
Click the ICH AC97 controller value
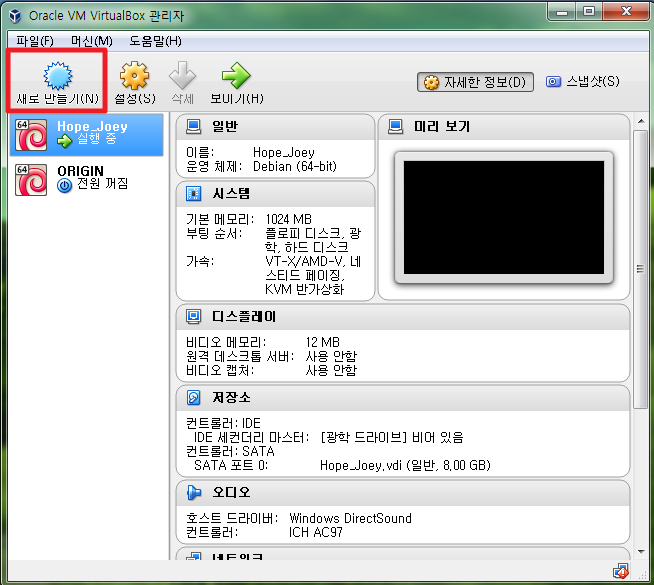(x=316, y=532)
